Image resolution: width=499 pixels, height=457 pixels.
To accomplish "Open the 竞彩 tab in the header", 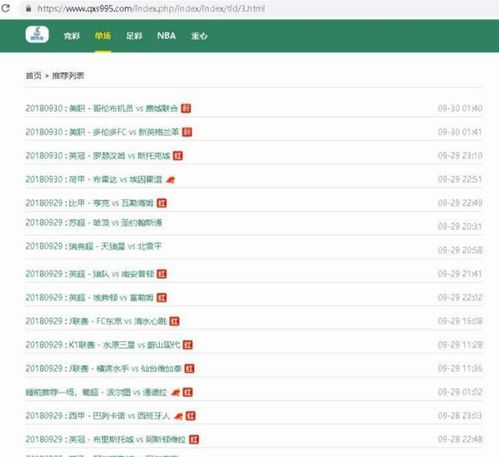I will point(72,36).
